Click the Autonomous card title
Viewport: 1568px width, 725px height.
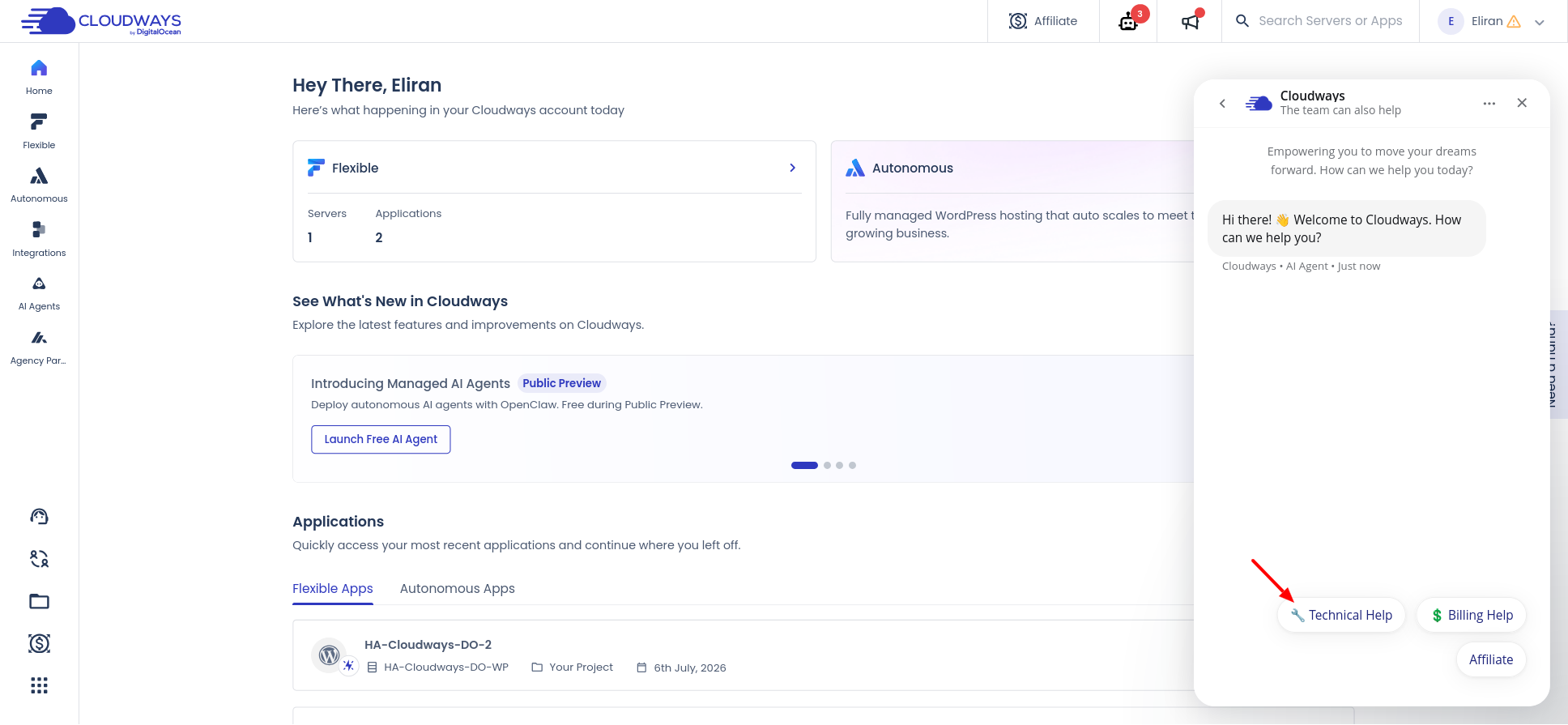pos(912,168)
